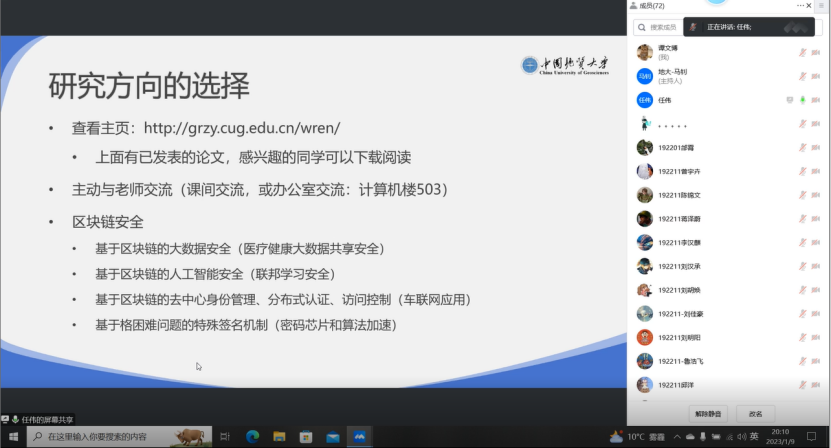Click the camera-off icon for 地大-马钊
Viewport: 831px width, 448px height.
(x=815, y=76)
